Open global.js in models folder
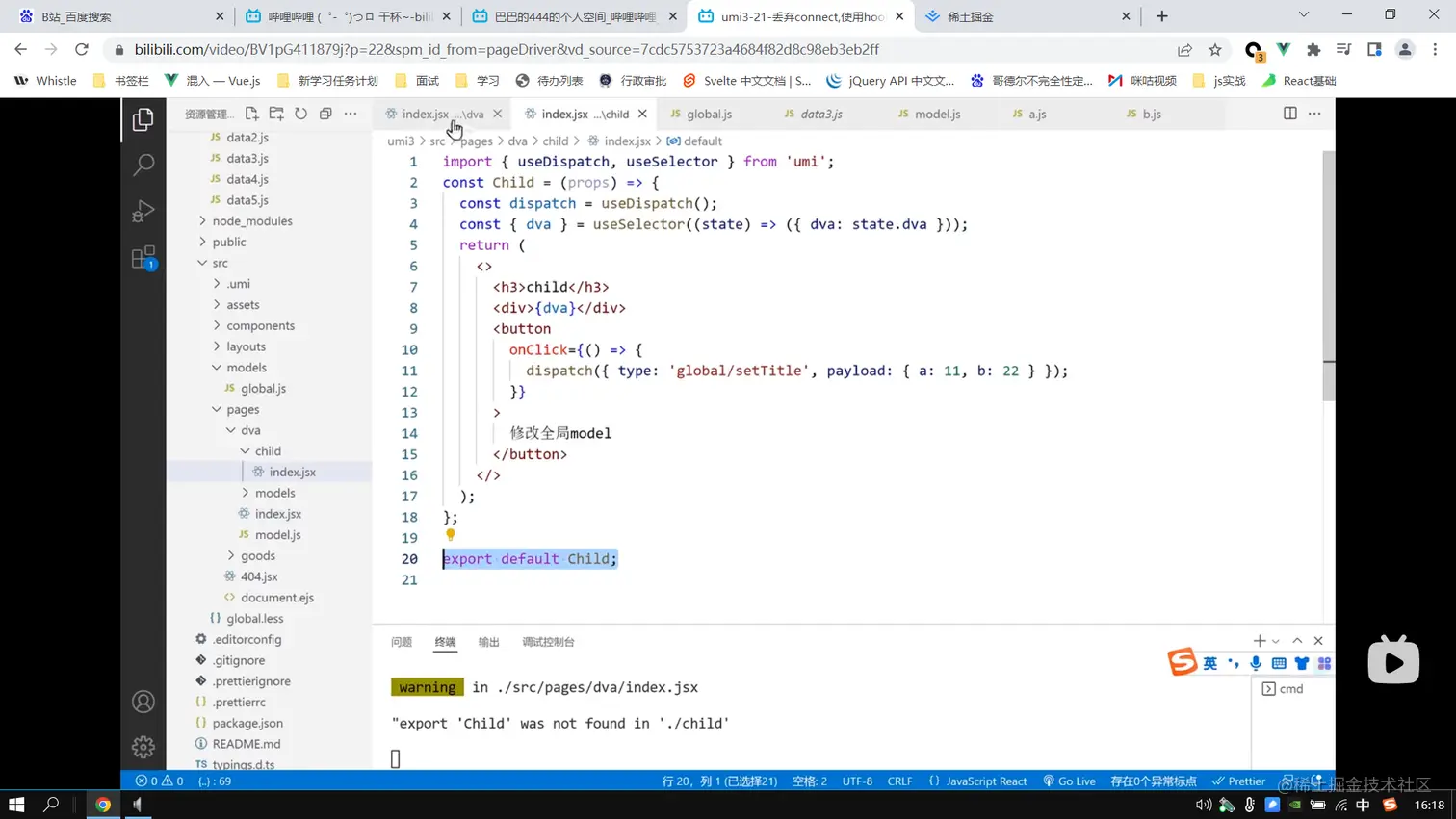The image size is (1456, 819). coord(263,388)
